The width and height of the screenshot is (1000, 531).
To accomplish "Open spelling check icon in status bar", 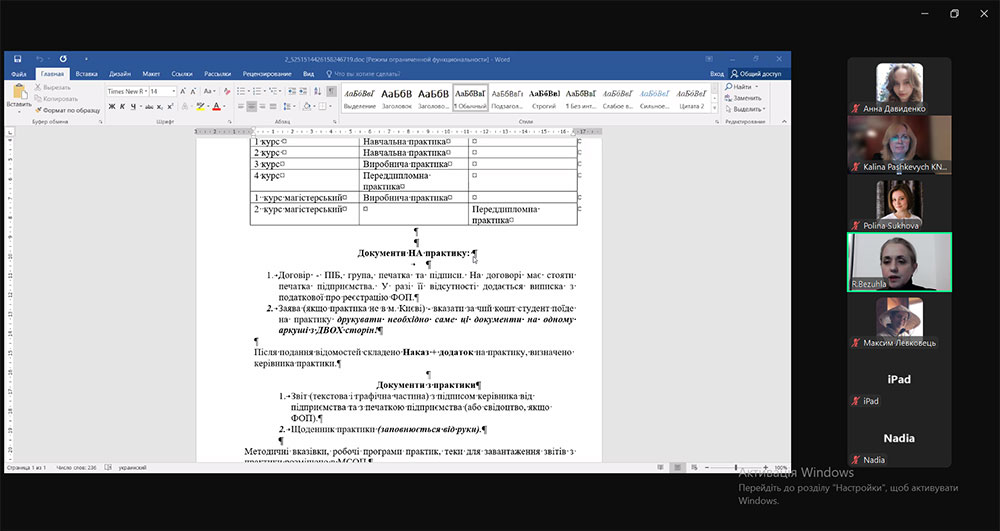I will click(x=108, y=467).
